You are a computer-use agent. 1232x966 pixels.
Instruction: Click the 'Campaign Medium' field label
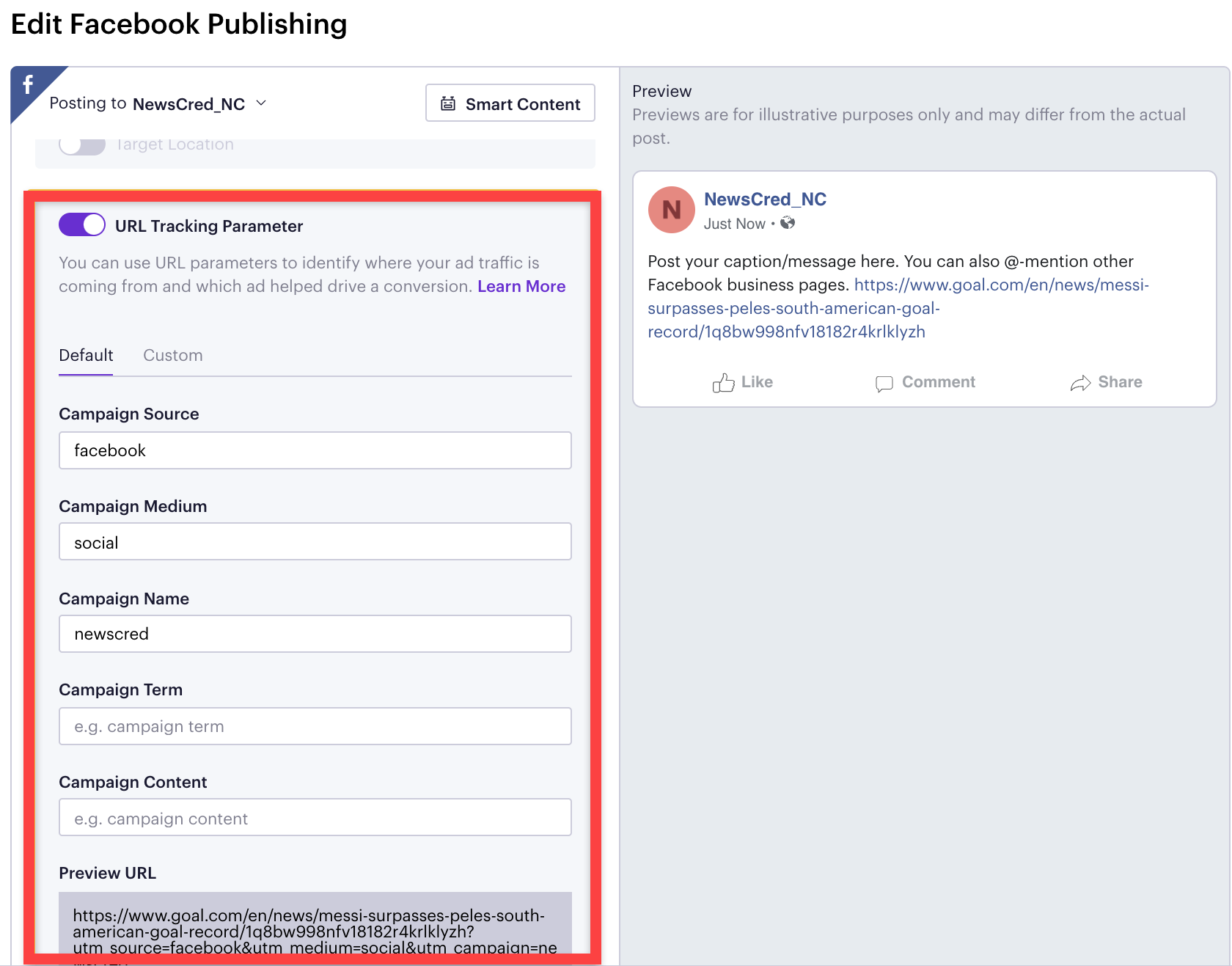click(133, 506)
